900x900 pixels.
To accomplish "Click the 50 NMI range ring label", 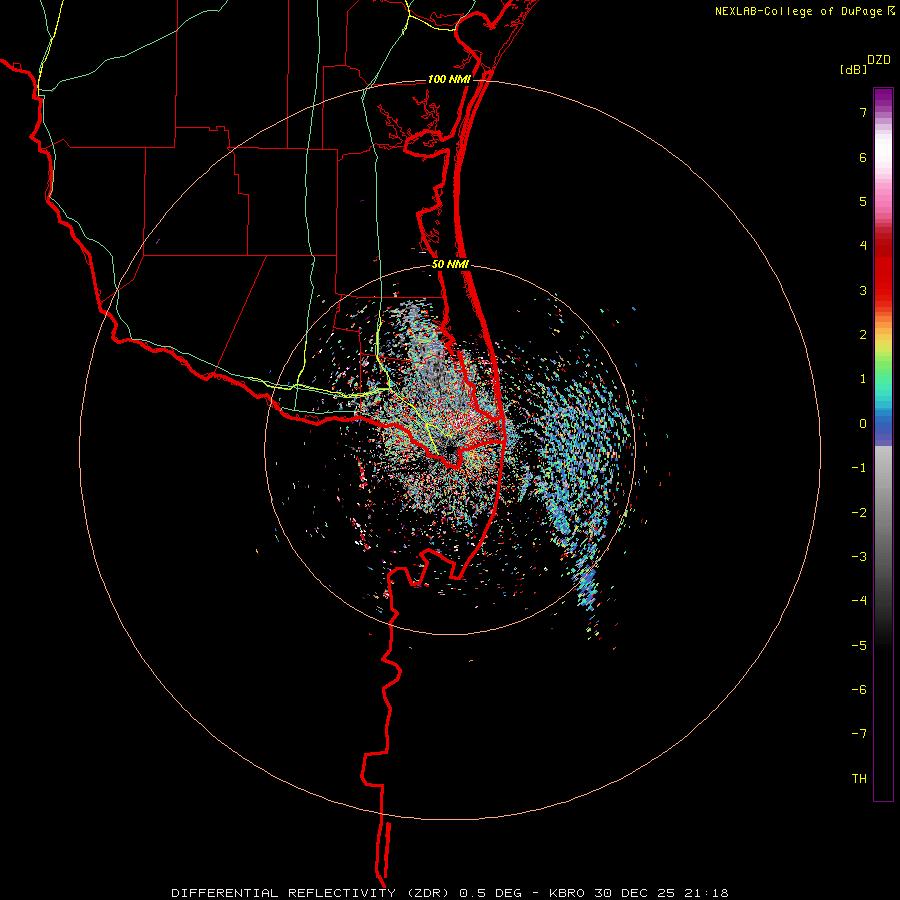I will (451, 265).
